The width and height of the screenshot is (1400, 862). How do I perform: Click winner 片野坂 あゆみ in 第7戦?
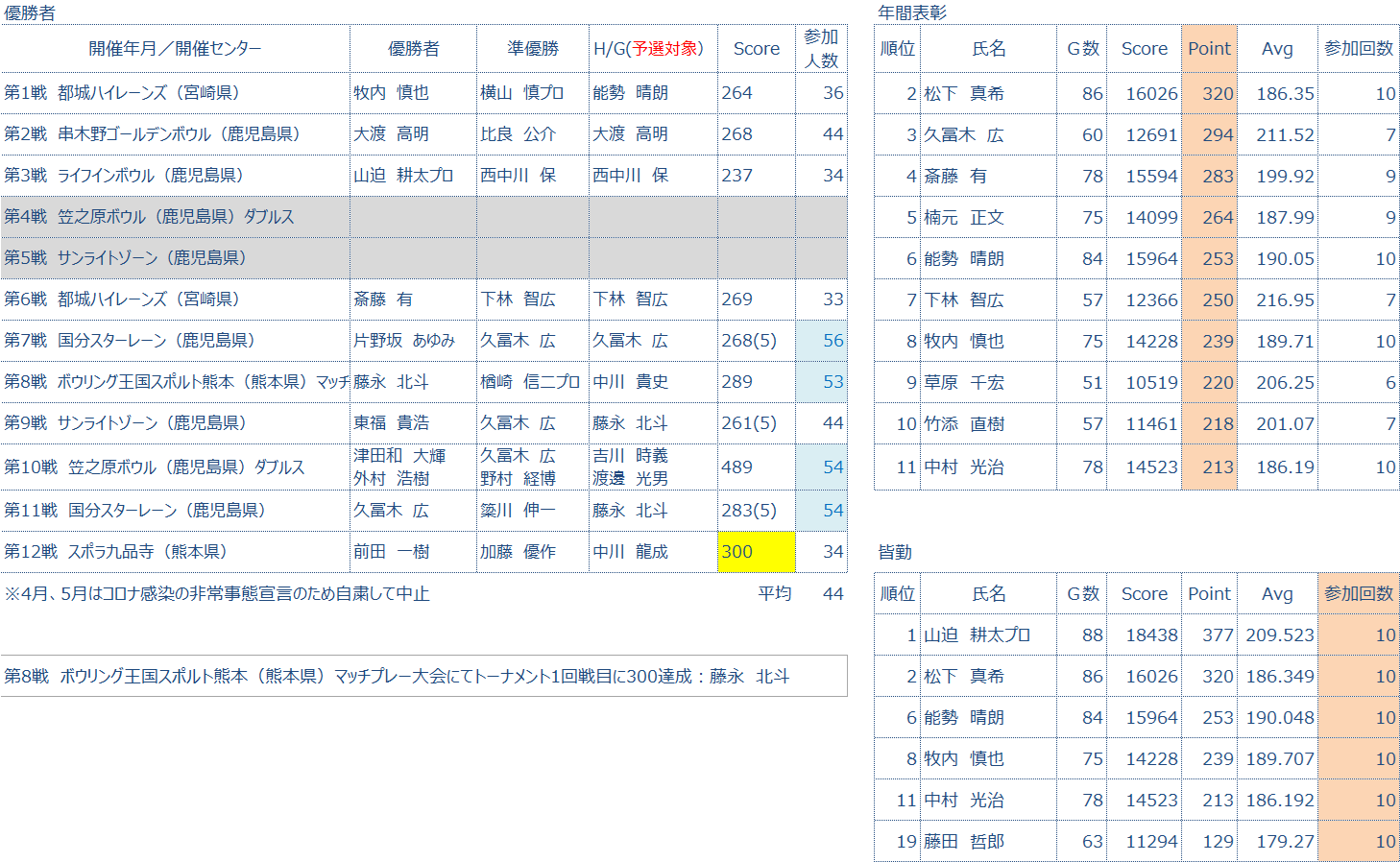tap(413, 341)
